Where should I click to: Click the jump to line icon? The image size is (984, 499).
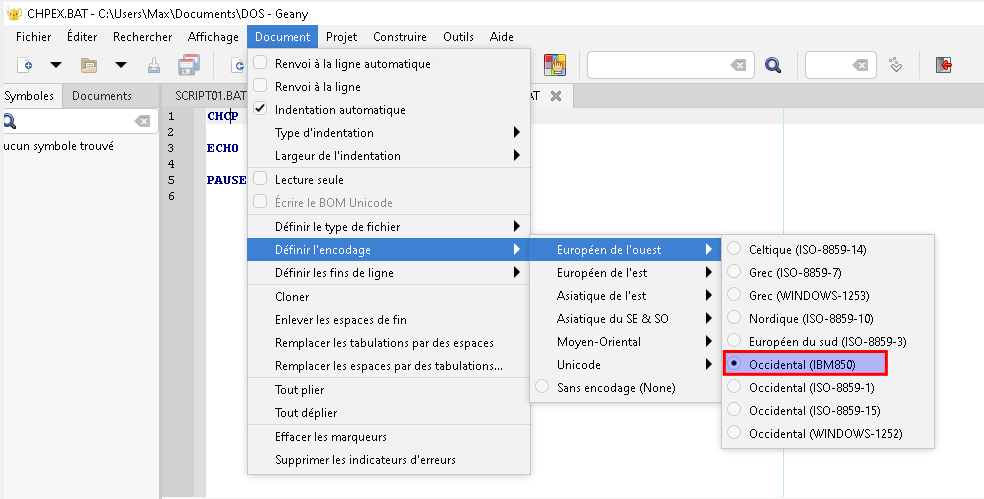(896, 66)
